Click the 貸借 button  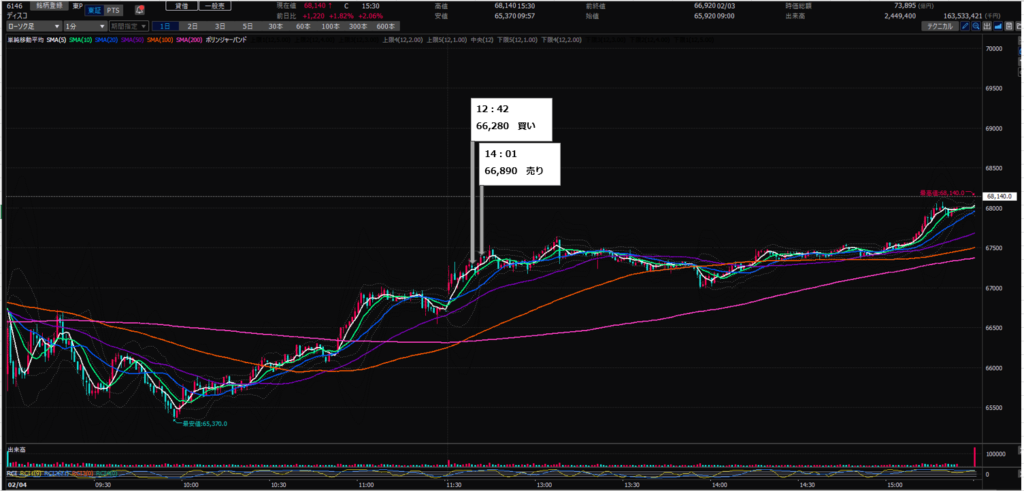click(182, 7)
